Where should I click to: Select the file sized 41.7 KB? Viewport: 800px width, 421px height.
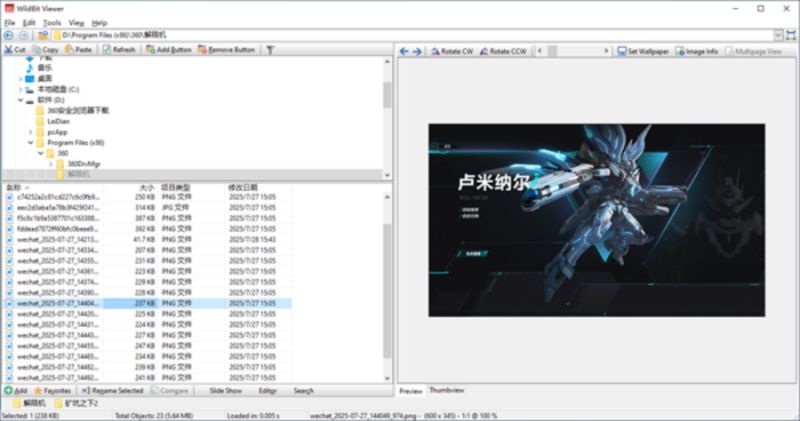click(148, 239)
